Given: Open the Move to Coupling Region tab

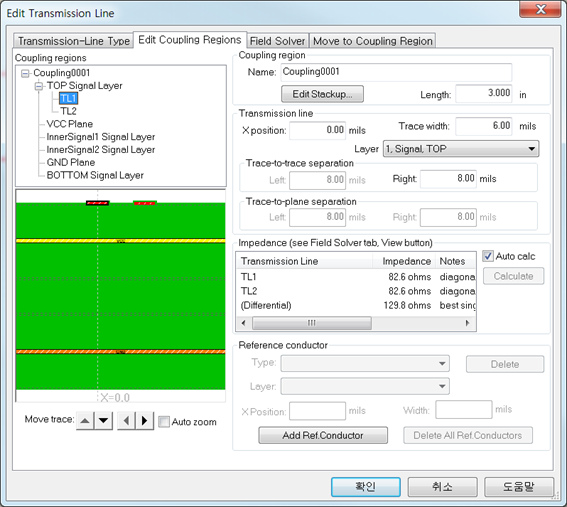Looking at the screenshot, I should click(x=372, y=41).
